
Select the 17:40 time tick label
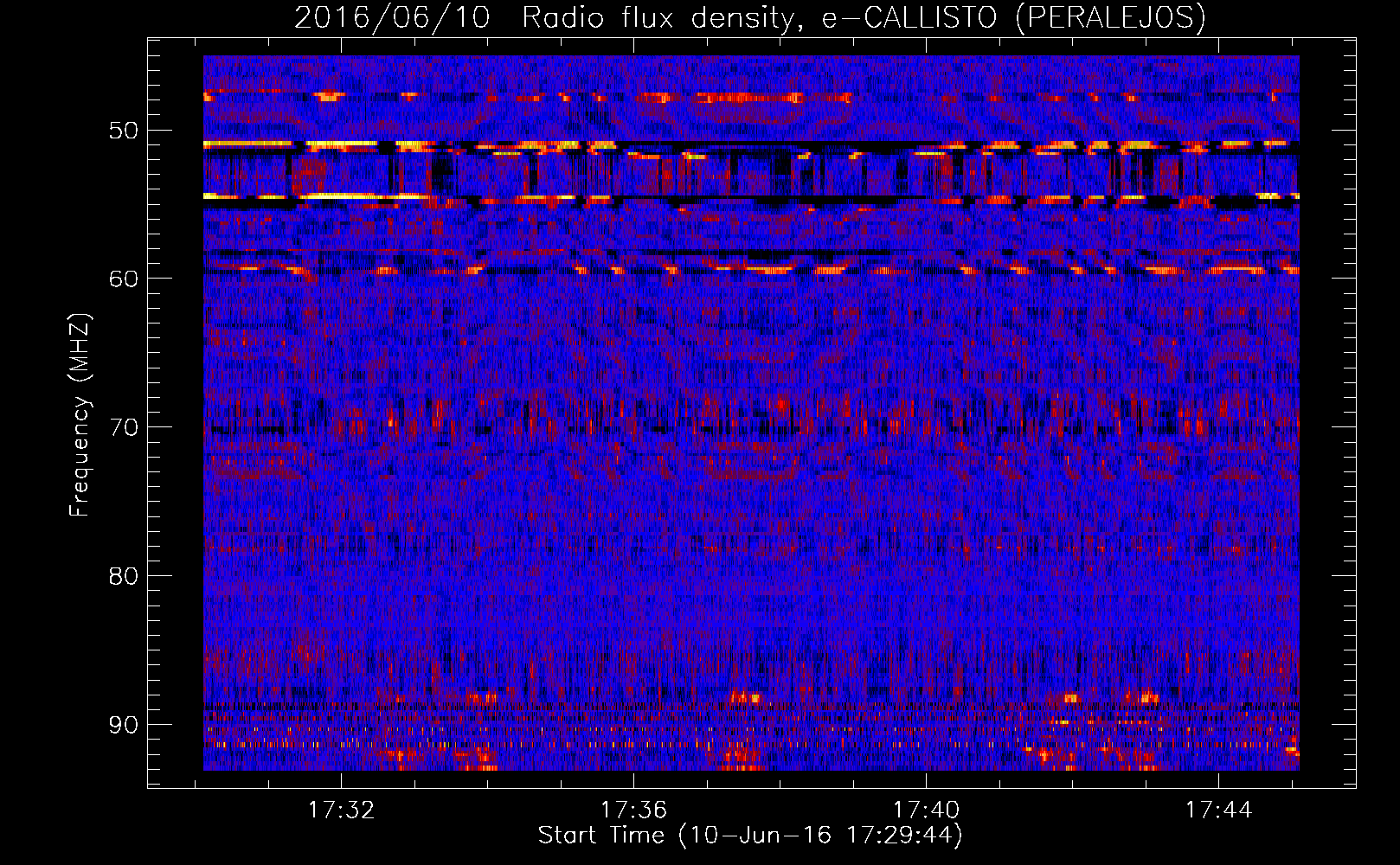tap(926, 811)
